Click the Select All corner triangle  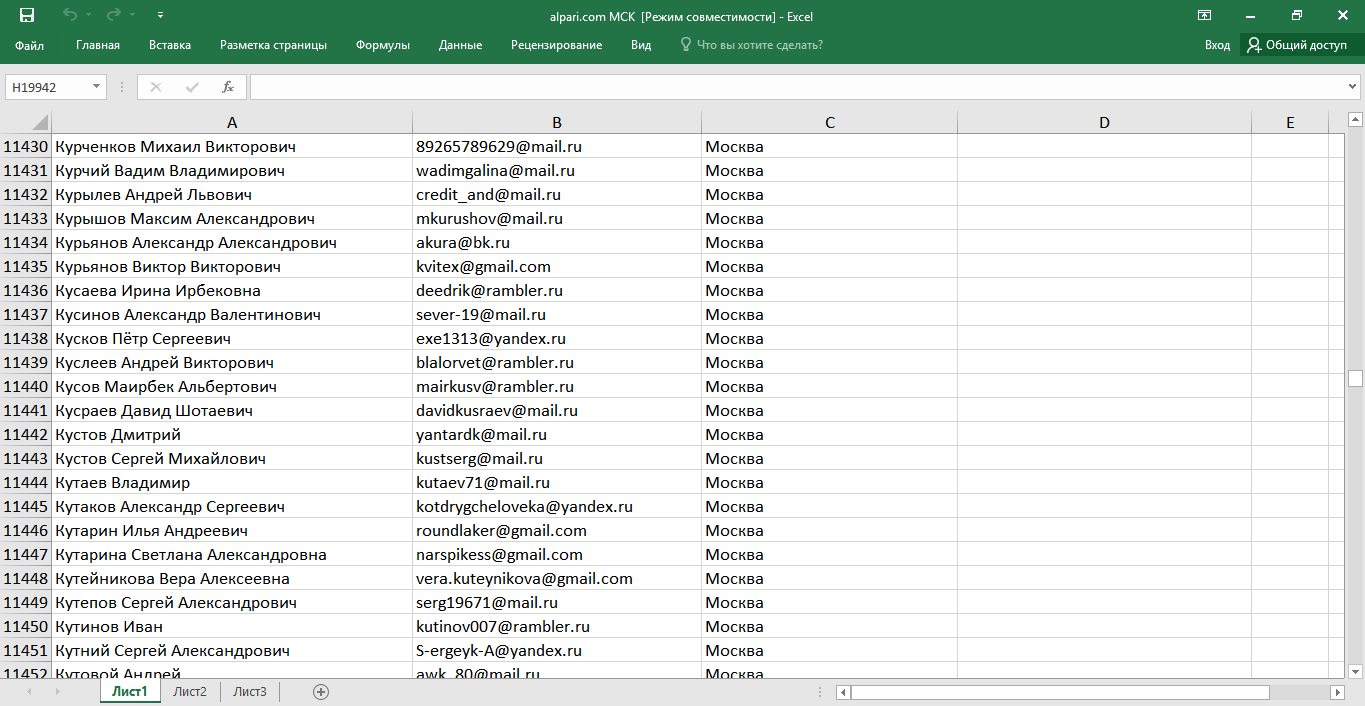click(x=39, y=122)
